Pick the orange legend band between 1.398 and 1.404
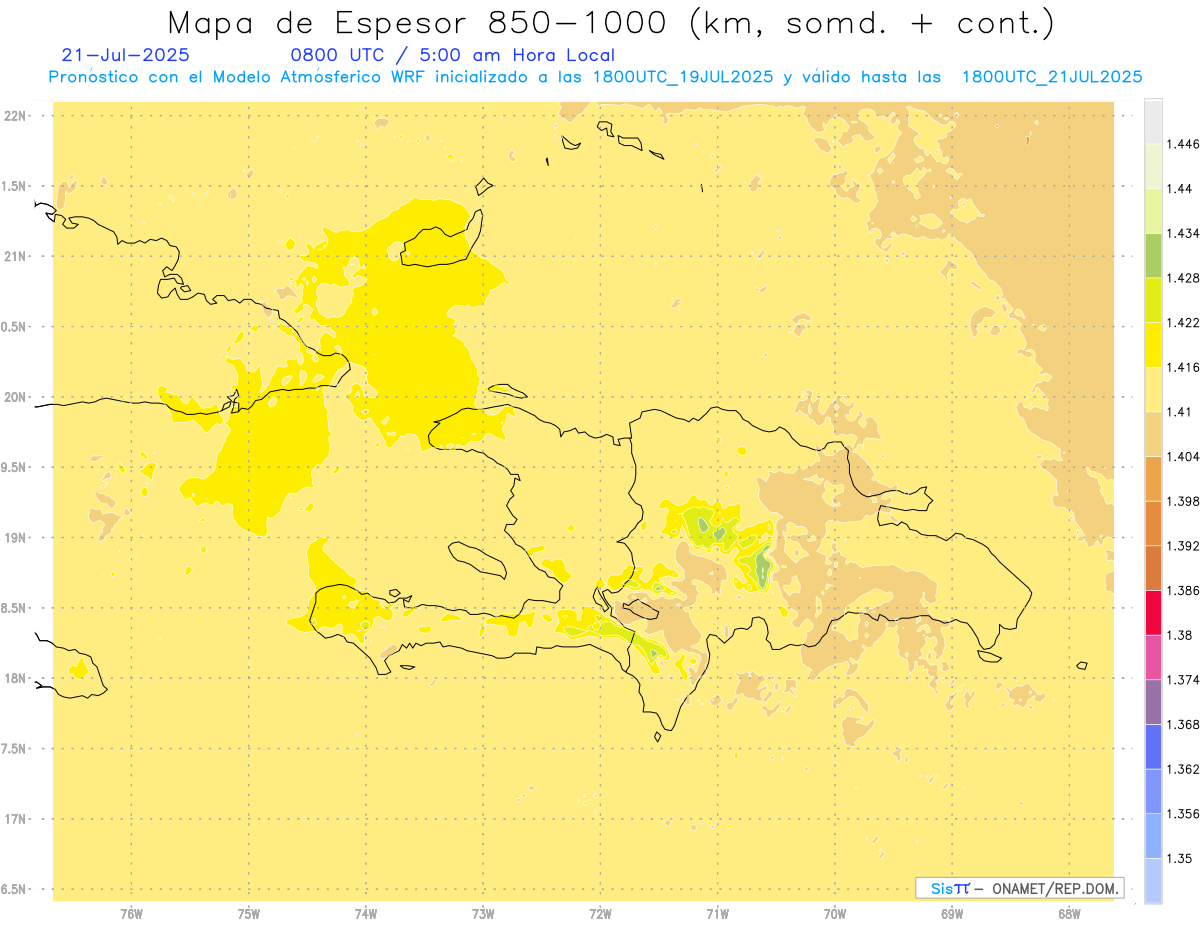The width and height of the screenshot is (1200, 927). [1153, 478]
